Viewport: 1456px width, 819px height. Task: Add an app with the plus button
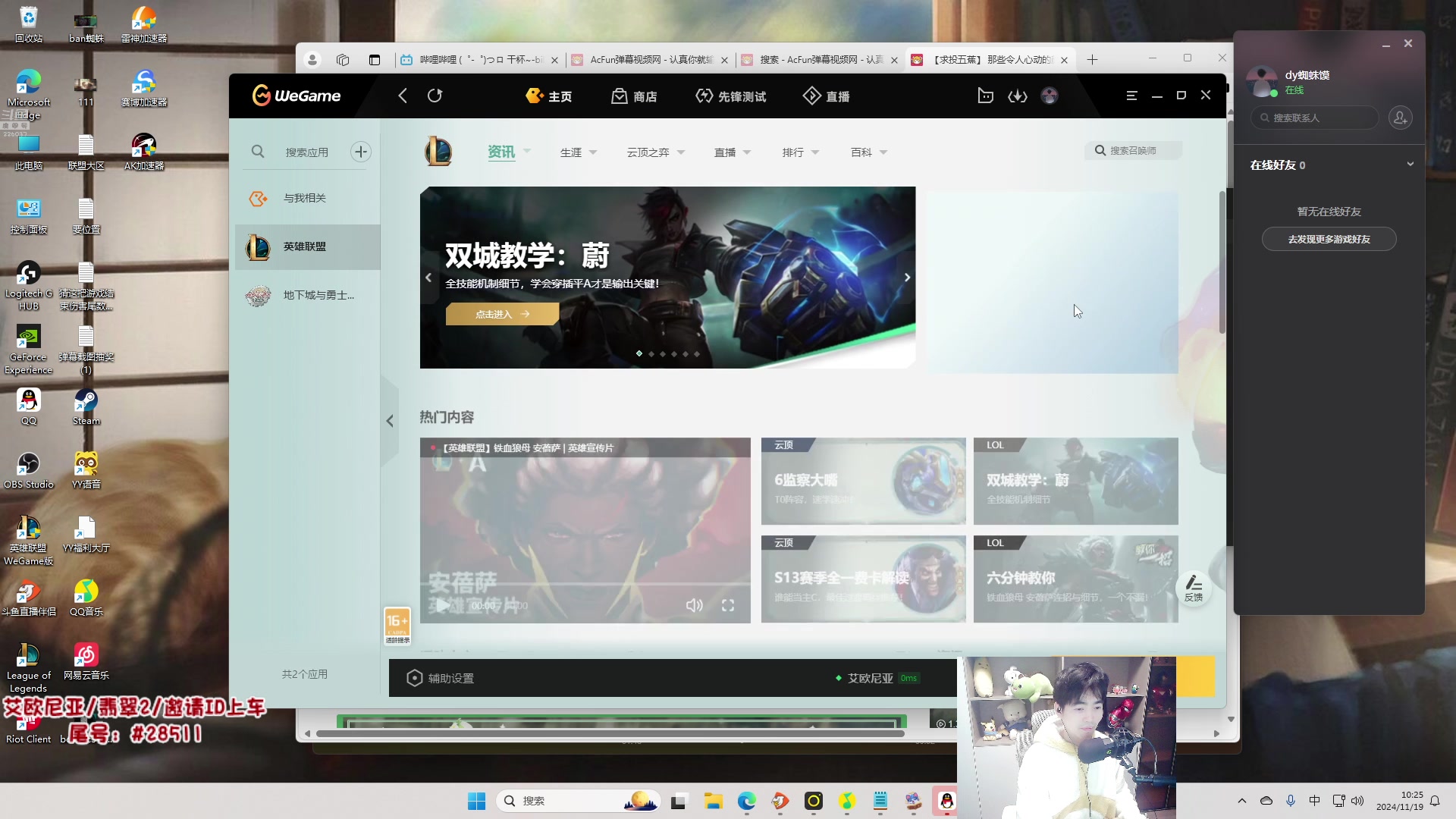coord(361,152)
